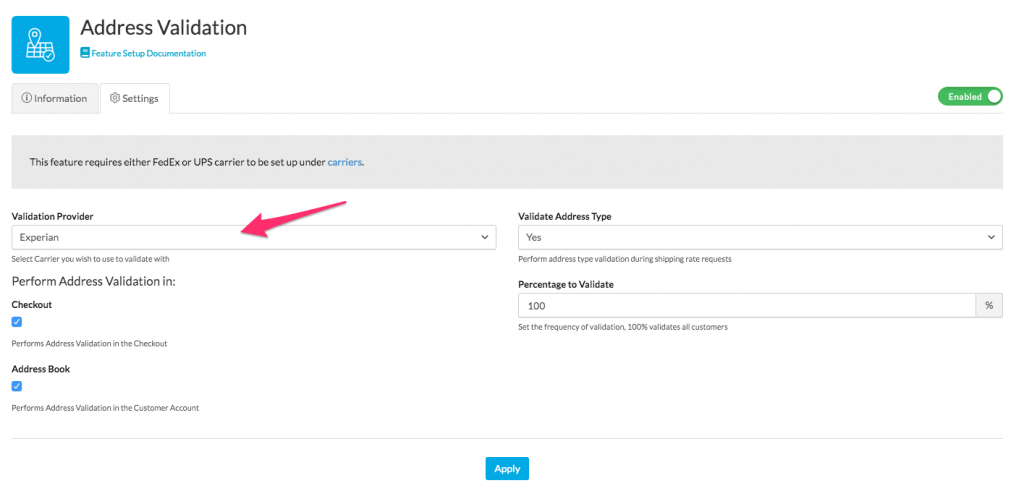The height and width of the screenshot is (504, 1024).
Task: Click the Percentage to Validate input field
Action: tap(746, 306)
